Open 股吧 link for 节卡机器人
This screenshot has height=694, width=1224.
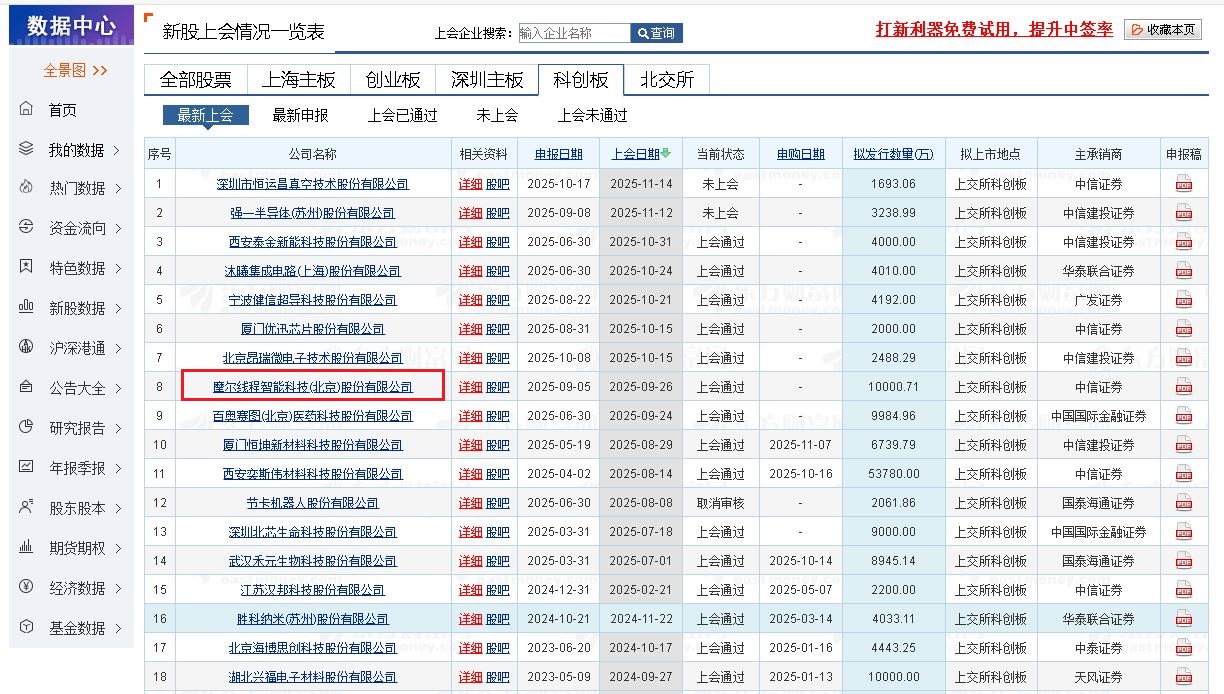(x=497, y=503)
